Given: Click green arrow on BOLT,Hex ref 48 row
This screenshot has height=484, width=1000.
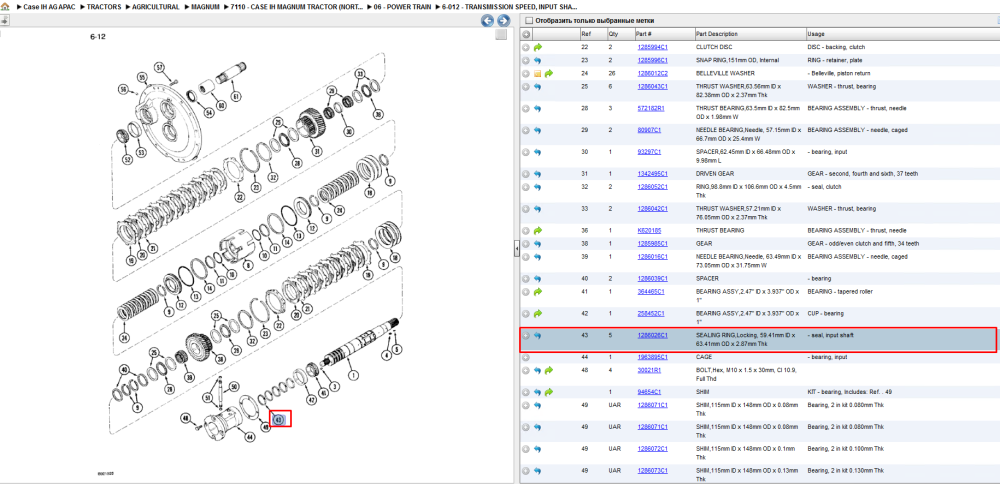Looking at the screenshot, I should coord(549,370).
